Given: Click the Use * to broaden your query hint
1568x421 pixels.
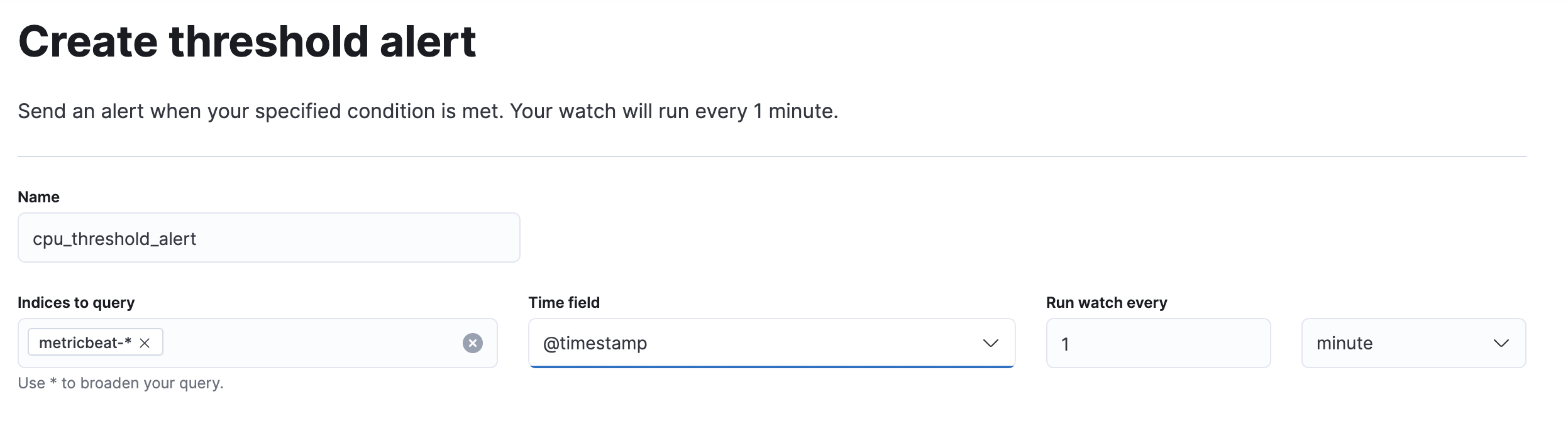Looking at the screenshot, I should [x=121, y=383].
